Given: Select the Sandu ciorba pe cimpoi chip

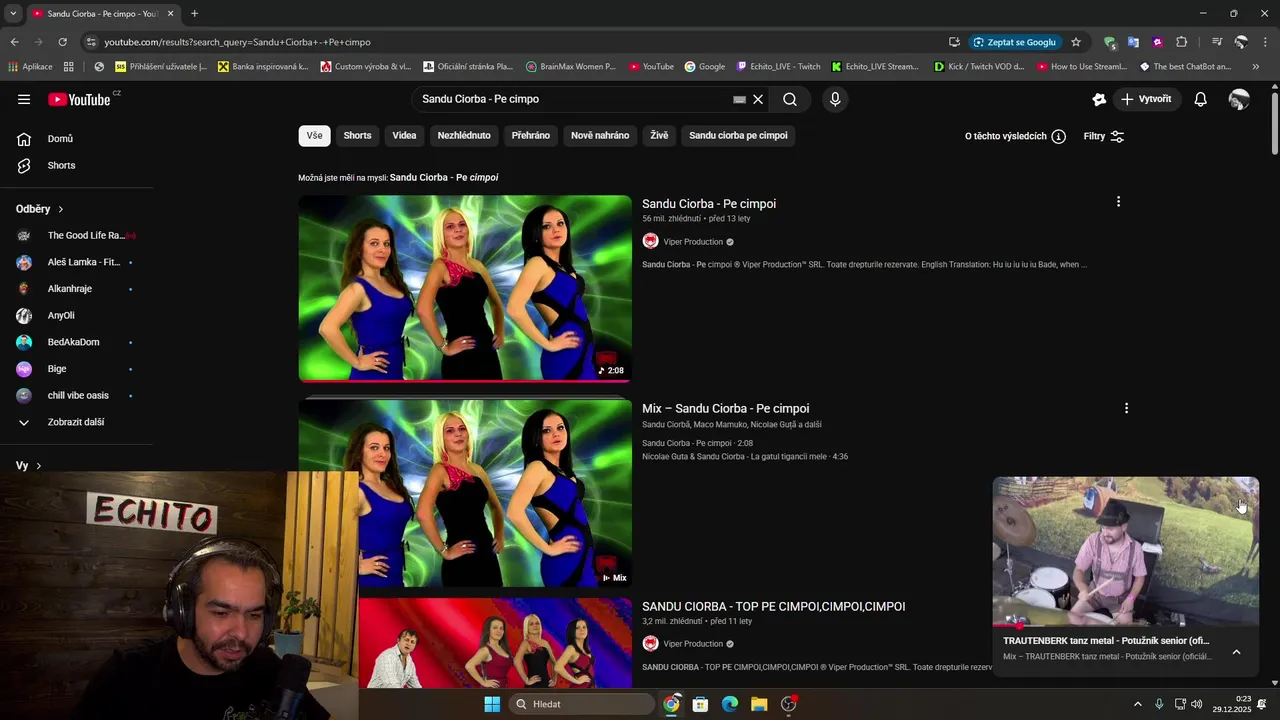Looking at the screenshot, I should click(738, 136).
